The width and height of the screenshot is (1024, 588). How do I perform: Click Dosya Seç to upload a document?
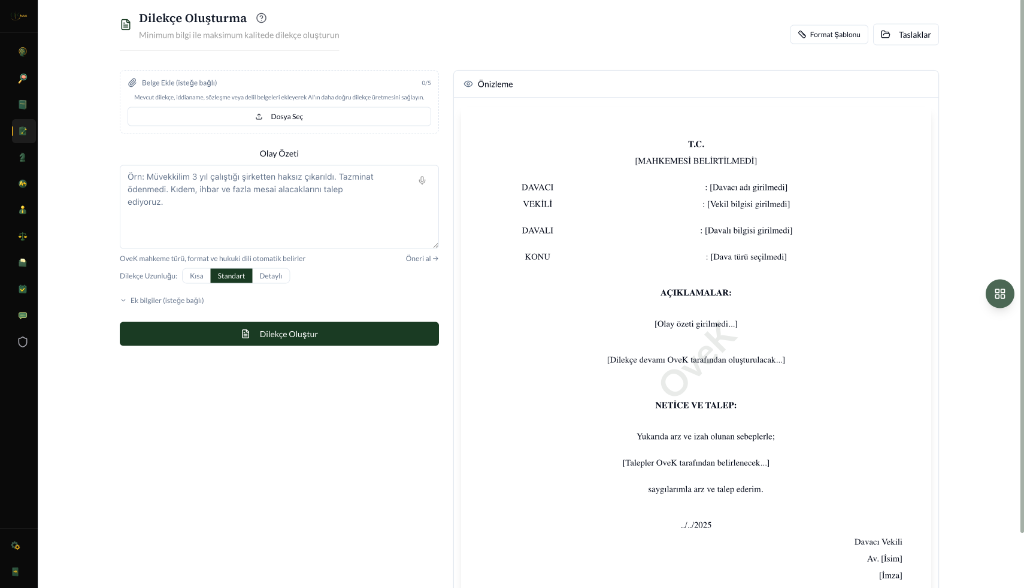pos(279,117)
